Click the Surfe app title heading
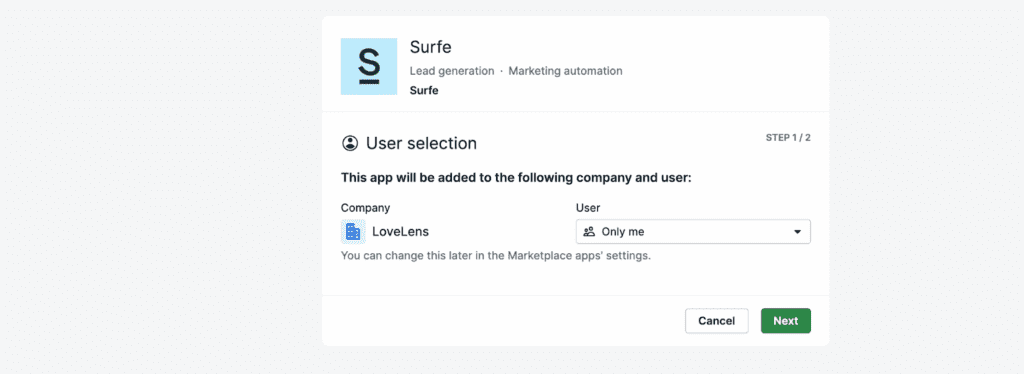This screenshot has height=374, width=1024. 430,47
